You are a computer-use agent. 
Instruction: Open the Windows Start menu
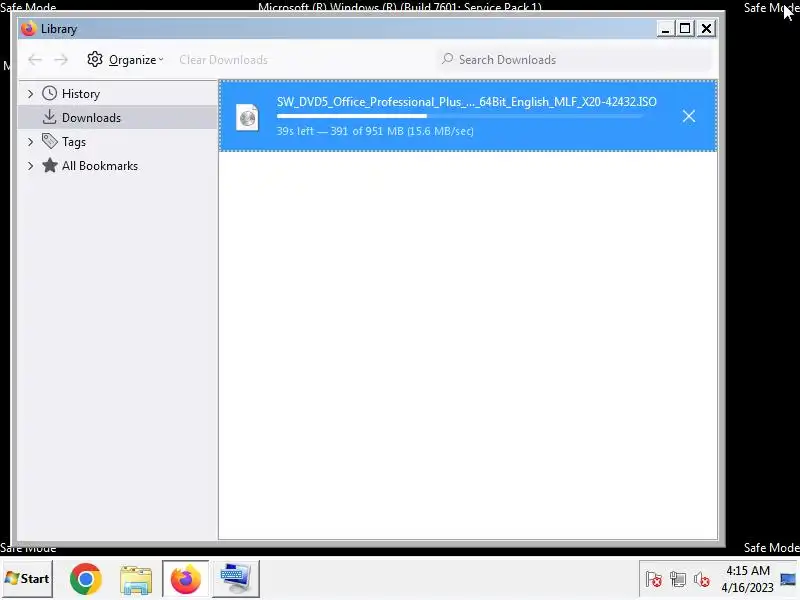click(27, 579)
